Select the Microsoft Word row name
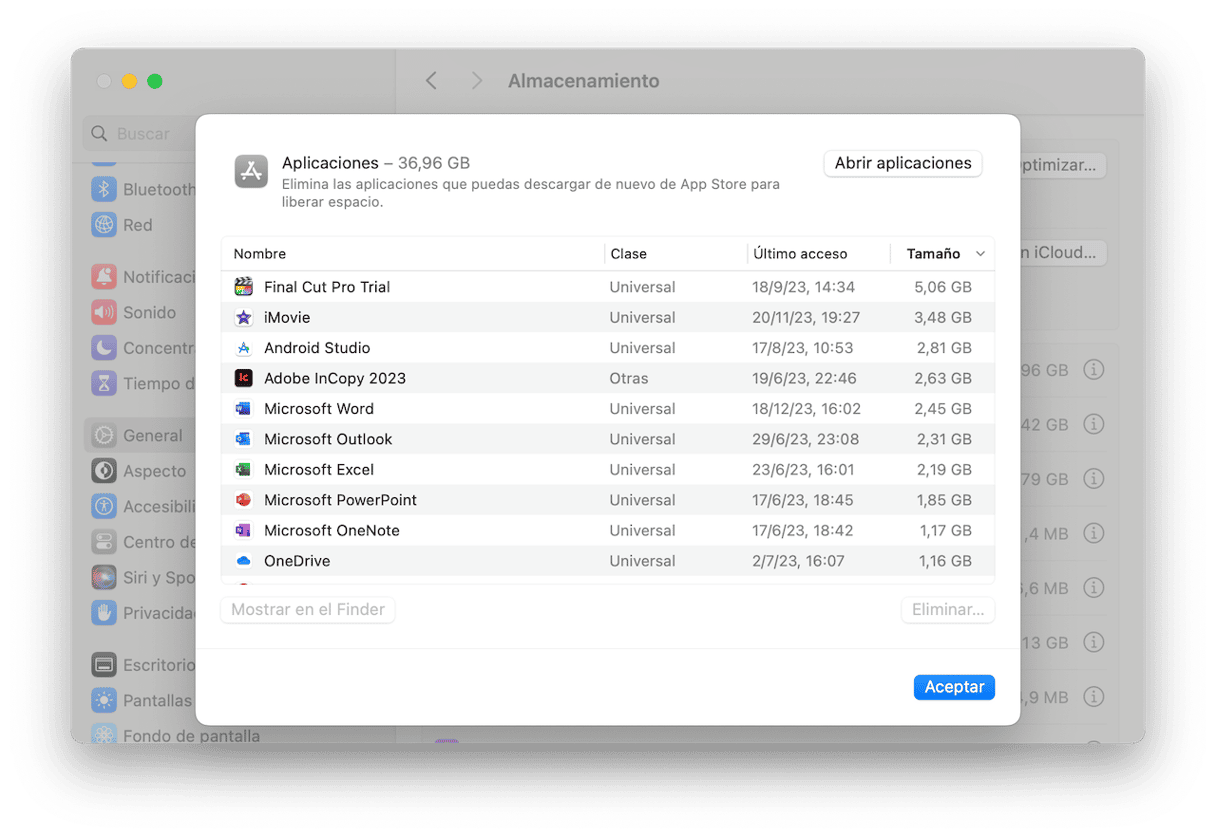1216x837 pixels. 319,409
